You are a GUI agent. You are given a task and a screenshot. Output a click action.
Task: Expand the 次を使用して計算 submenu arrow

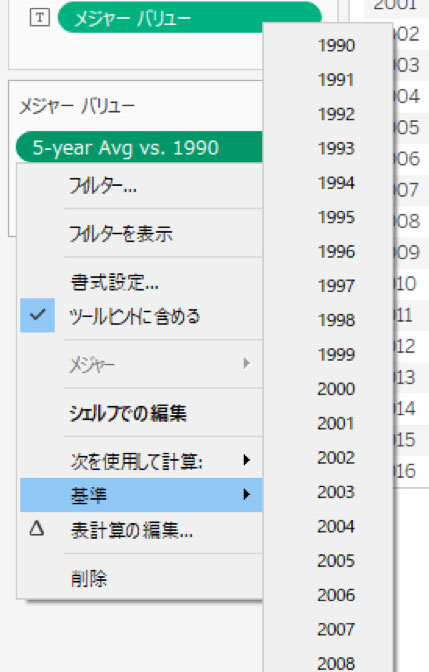click(246, 460)
